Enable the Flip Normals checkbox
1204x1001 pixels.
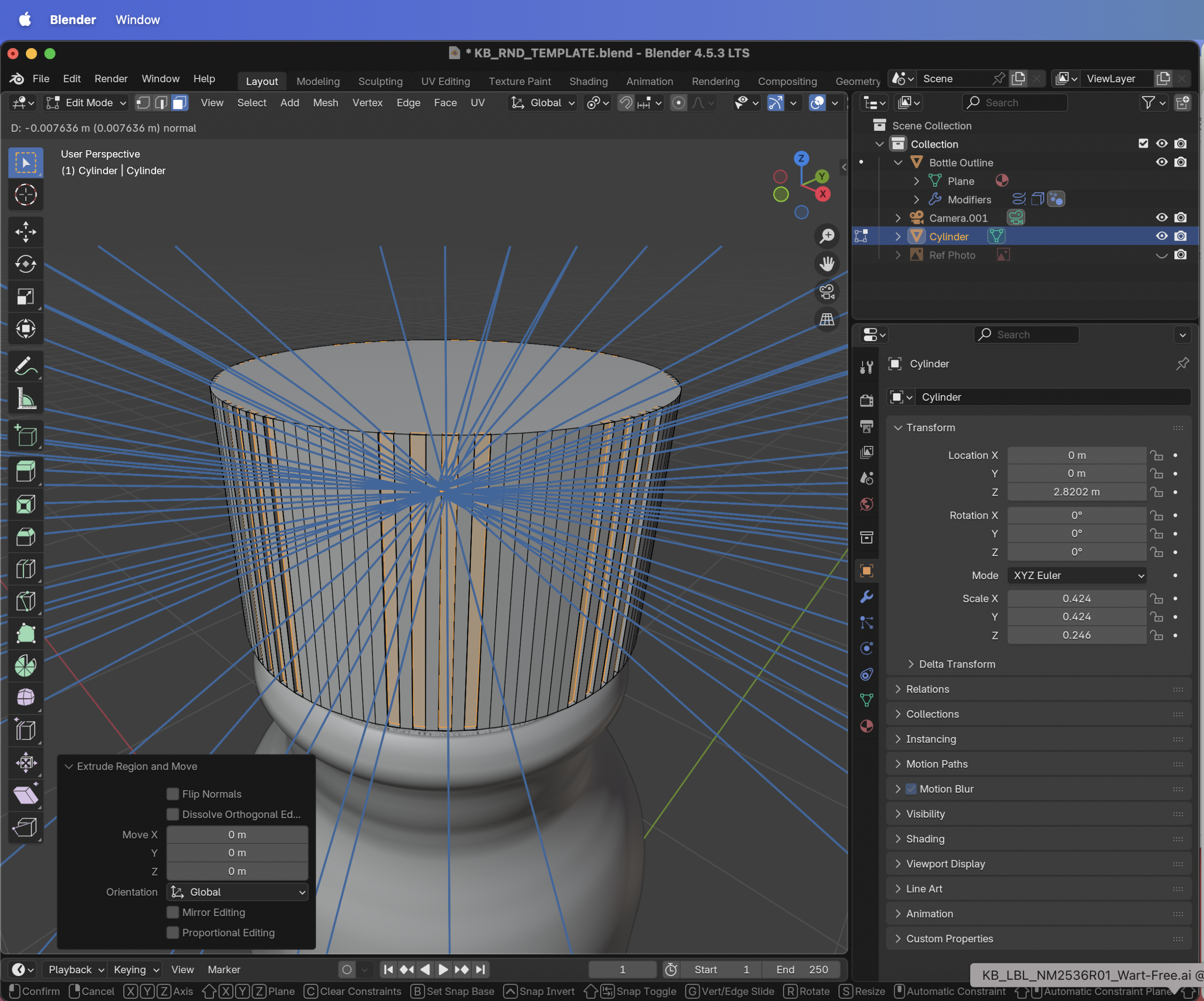pos(173,794)
